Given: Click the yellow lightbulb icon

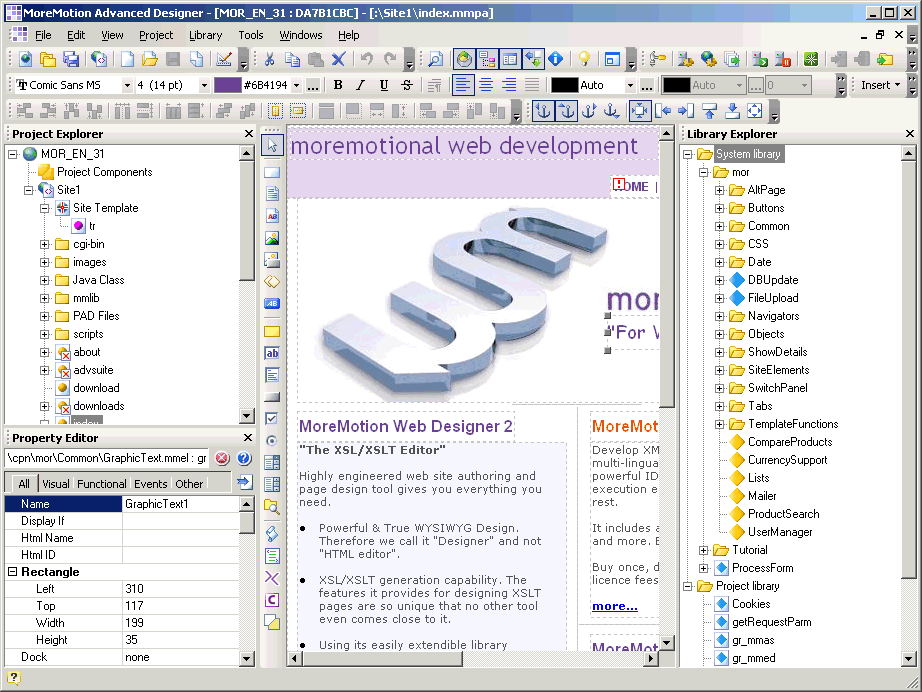Looking at the screenshot, I should pyautogui.click(x=584, y=59).
